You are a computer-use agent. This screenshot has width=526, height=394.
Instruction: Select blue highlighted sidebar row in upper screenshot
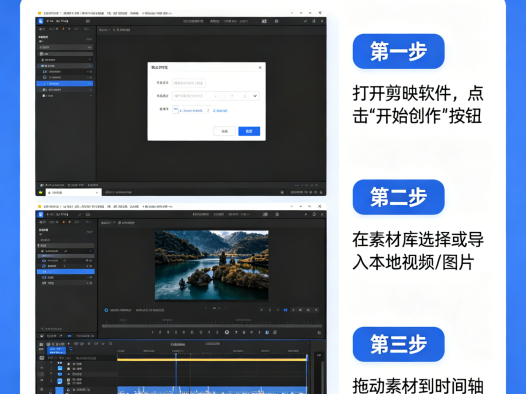(x=65, y=83)
